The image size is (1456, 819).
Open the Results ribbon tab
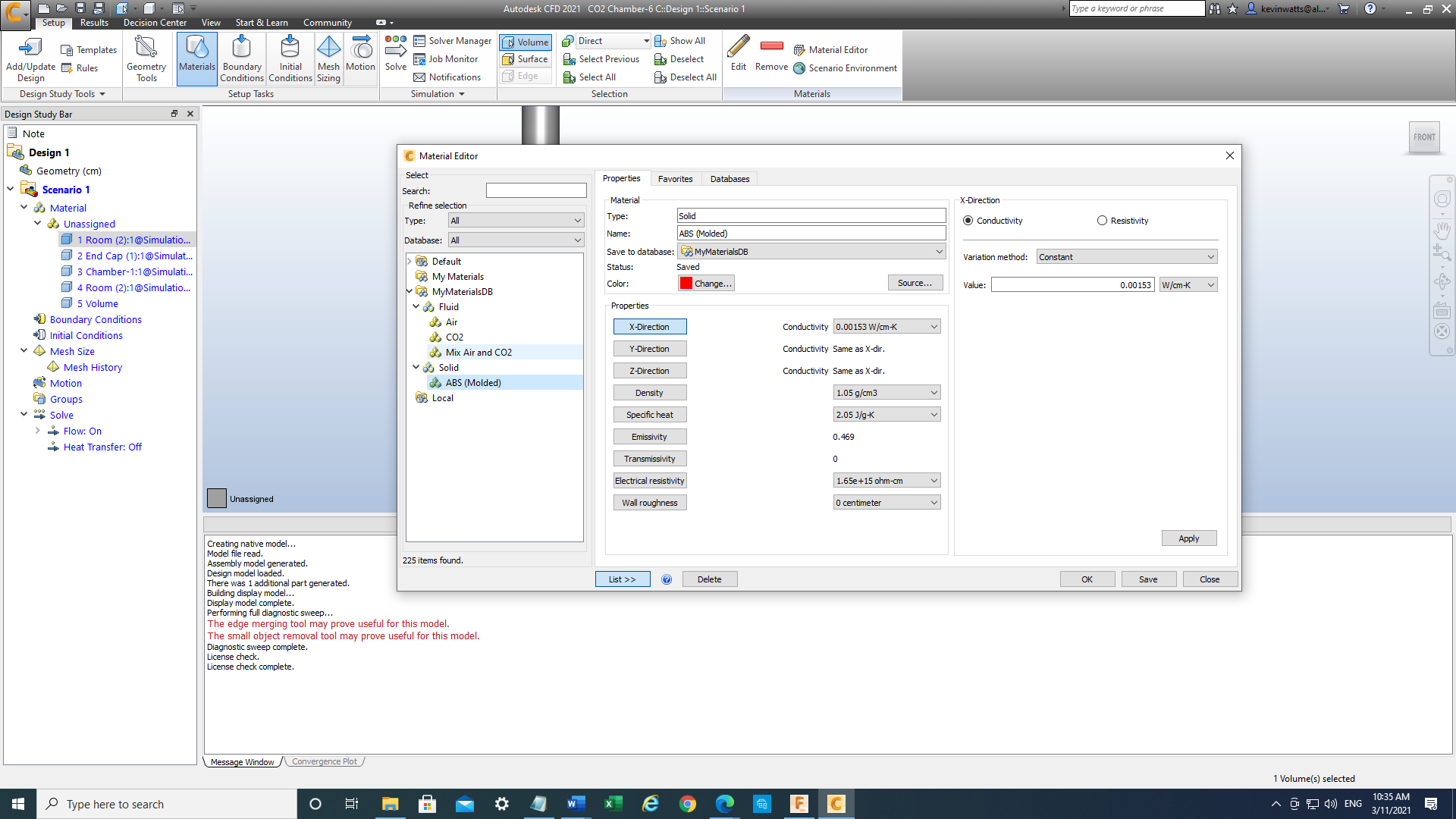pyautogui.click(x=94, y=23)
